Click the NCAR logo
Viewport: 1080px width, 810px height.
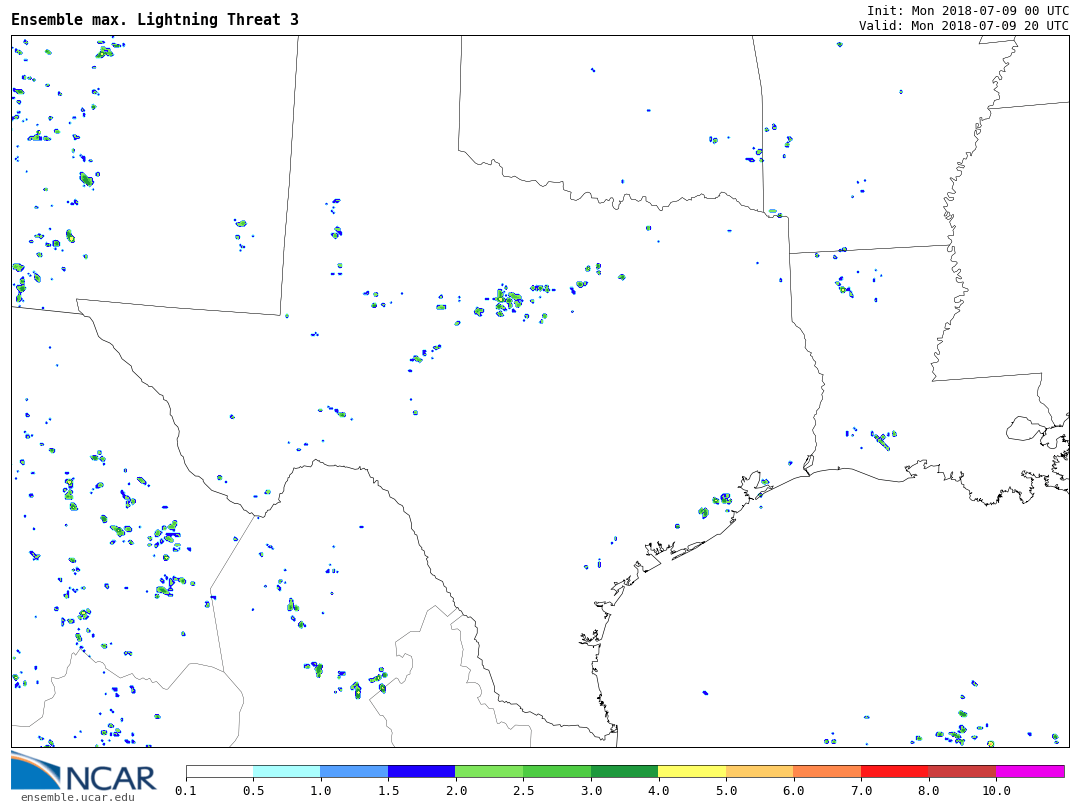coord(84,775)
